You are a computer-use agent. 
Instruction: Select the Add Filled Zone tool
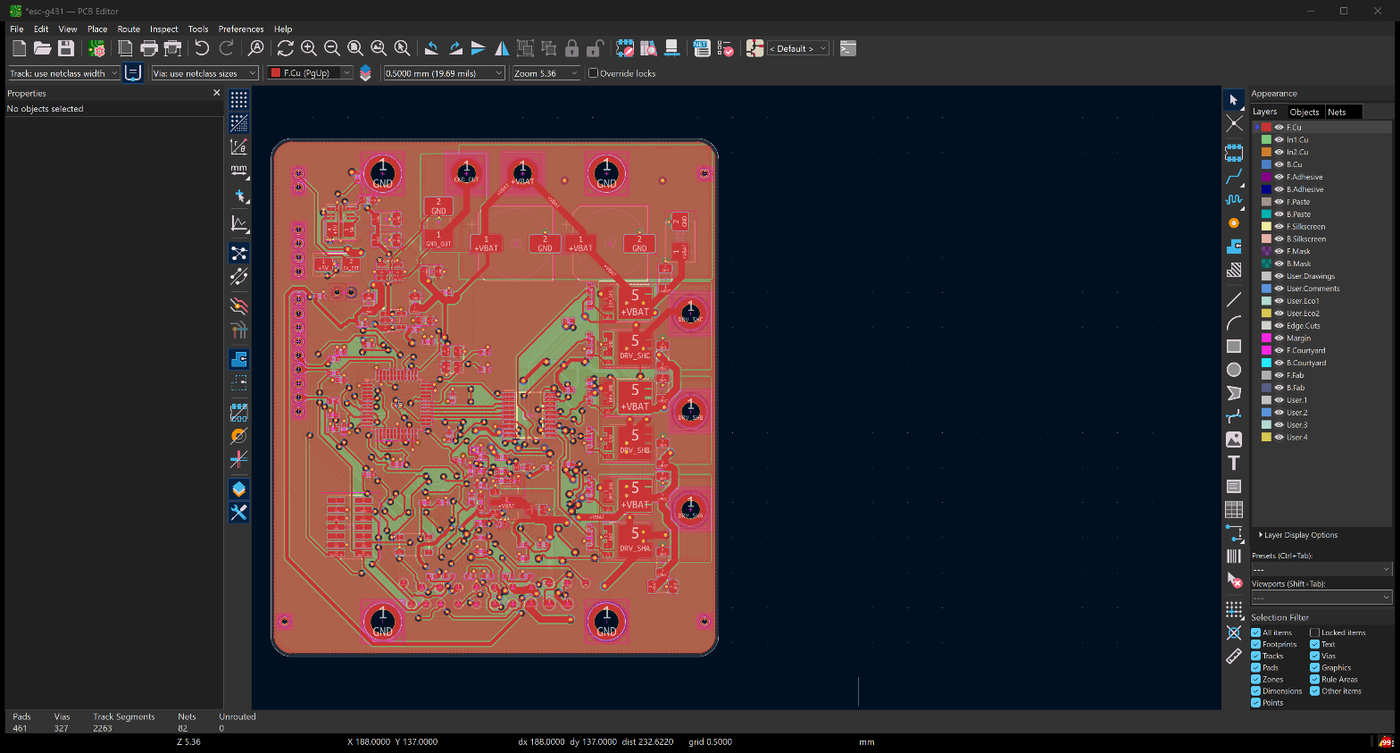pyautogui.click(x=1234, y=246)
